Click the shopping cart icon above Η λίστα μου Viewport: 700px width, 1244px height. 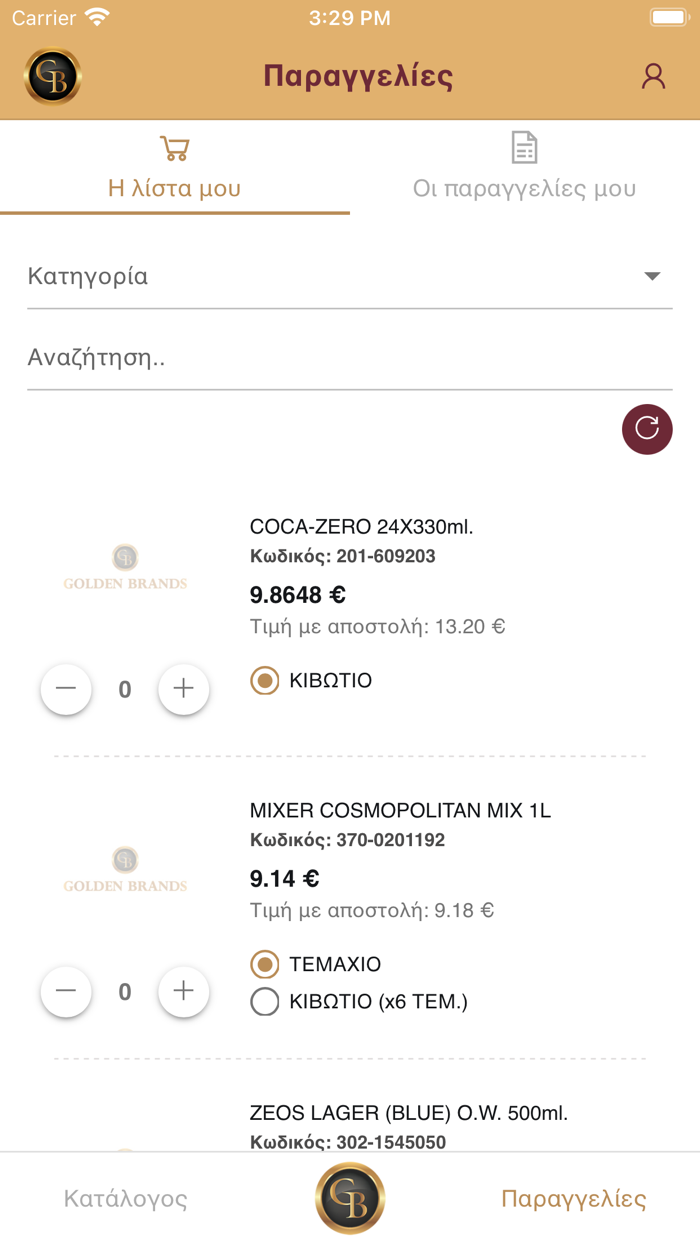click(174, 147)
